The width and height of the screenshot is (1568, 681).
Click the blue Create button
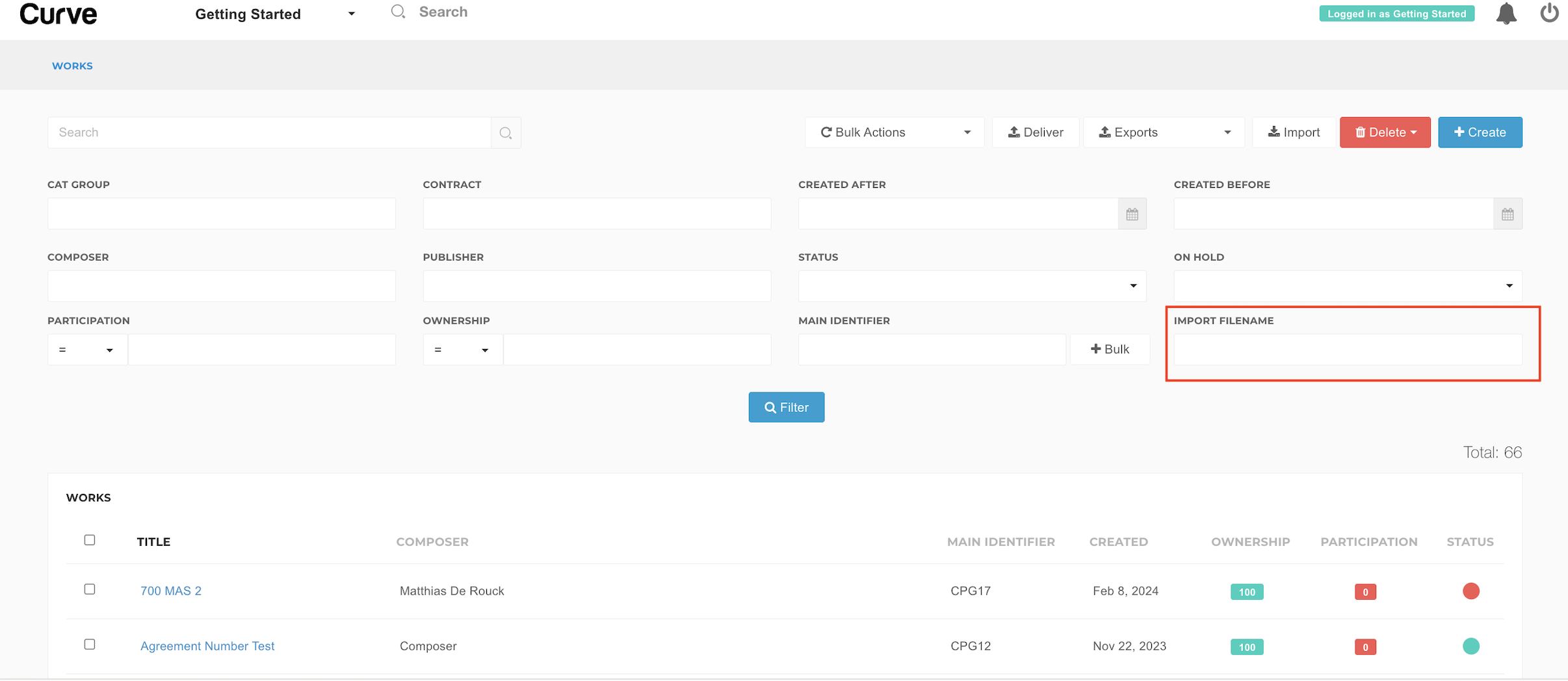1480,133
